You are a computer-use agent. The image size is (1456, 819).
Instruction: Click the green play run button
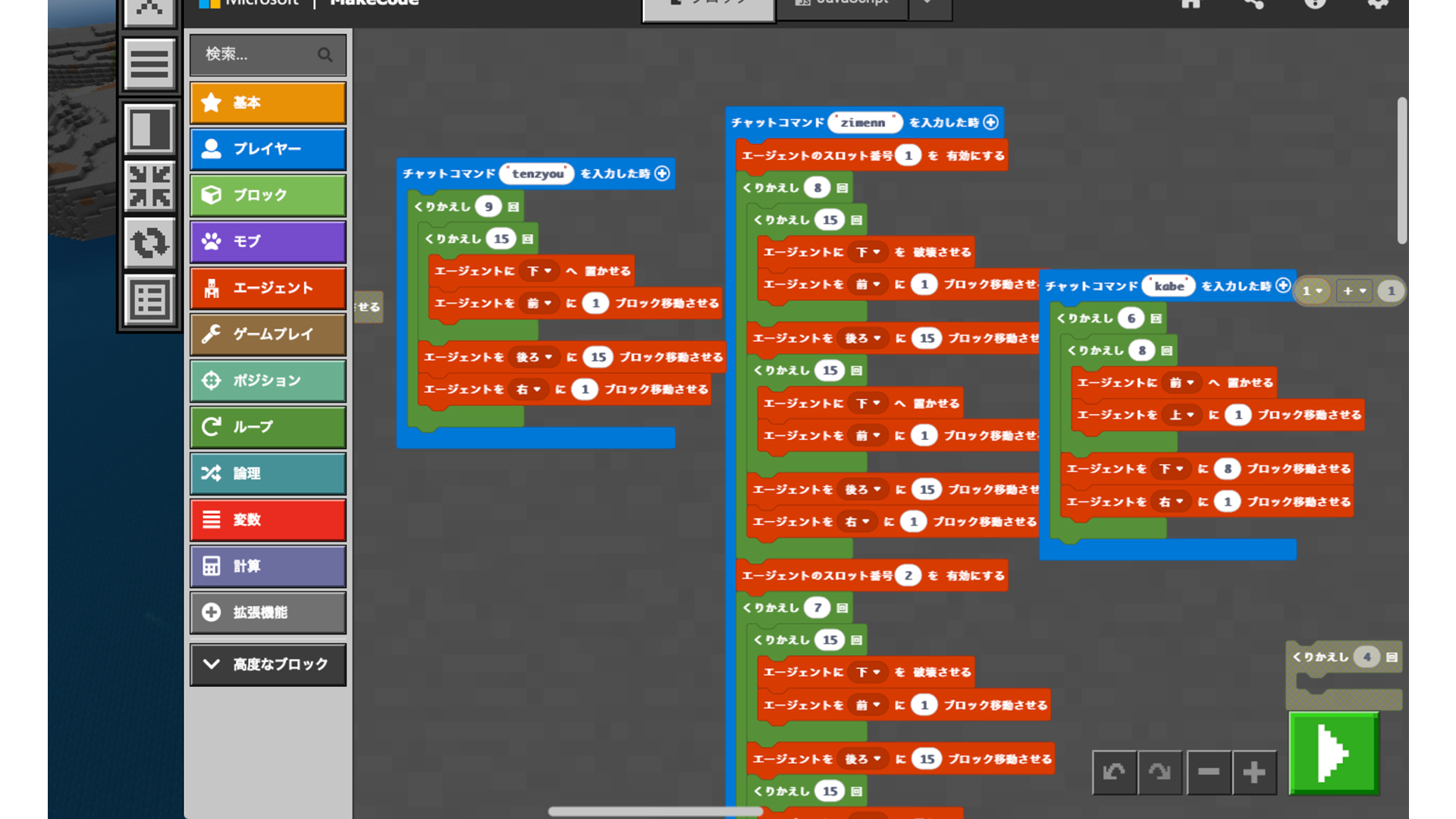click(1333, 753)
